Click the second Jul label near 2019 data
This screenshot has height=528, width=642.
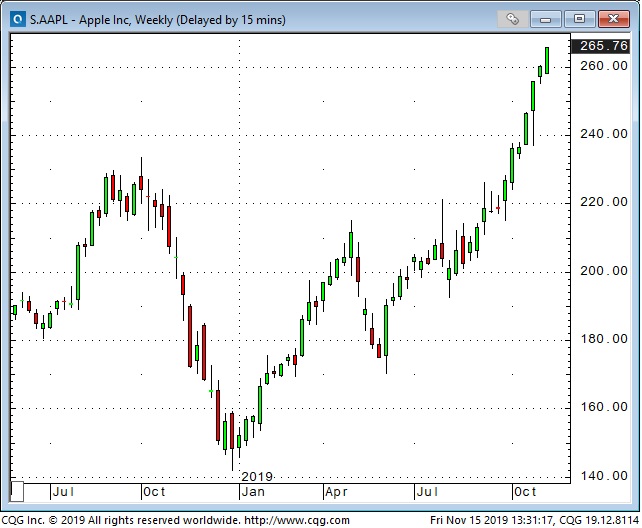427,492
